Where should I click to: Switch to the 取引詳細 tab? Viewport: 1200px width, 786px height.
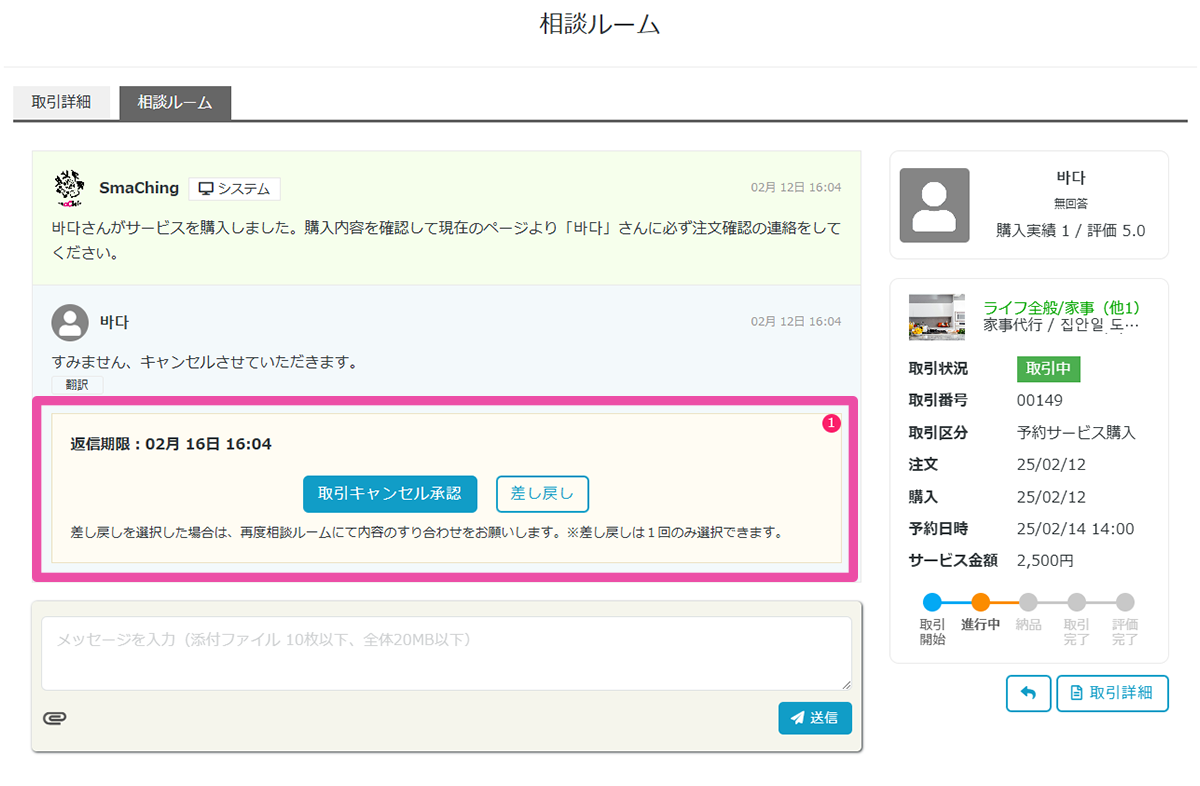(62, 103)
